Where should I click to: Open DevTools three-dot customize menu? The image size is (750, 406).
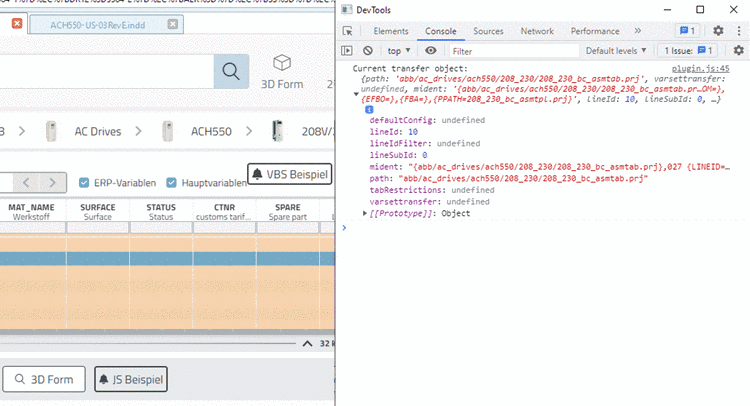pos(739,31)
